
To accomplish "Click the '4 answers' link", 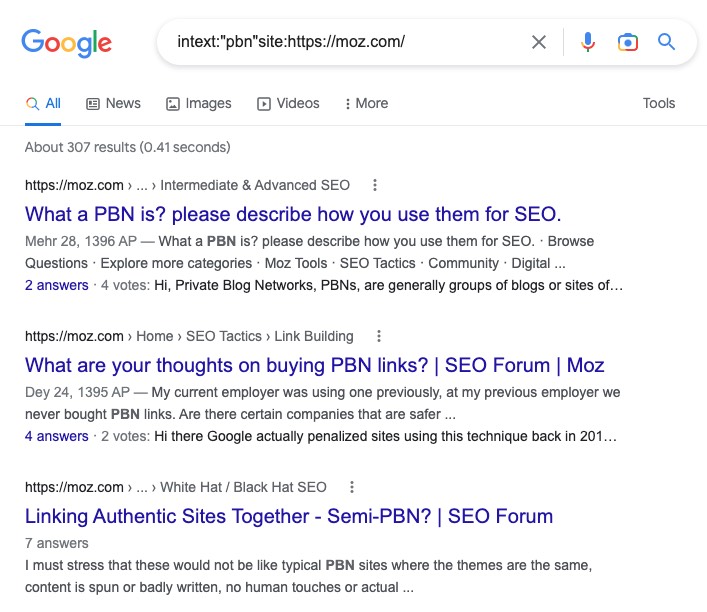I will pos(56,437).
